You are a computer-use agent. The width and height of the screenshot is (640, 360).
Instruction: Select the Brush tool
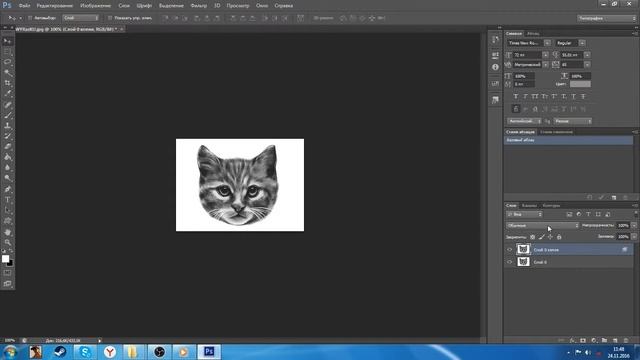pos(7,116)
